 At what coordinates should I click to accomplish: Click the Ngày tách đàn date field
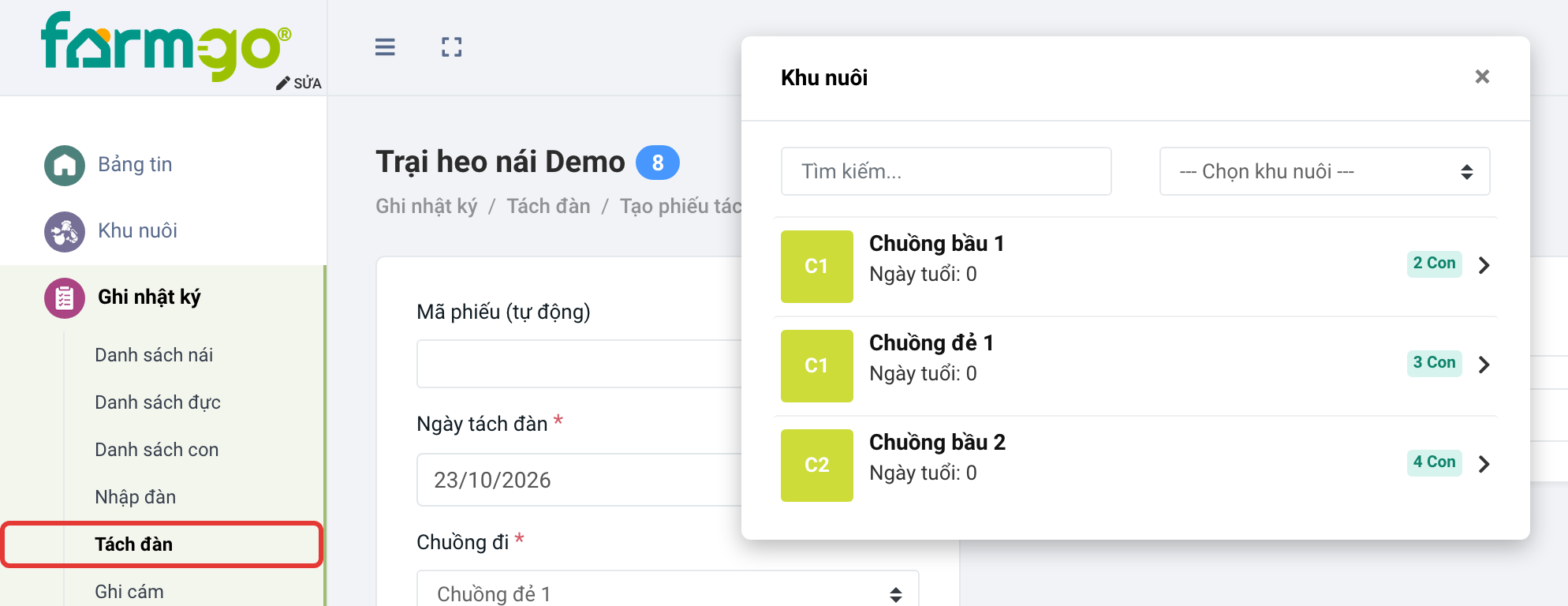580,480
